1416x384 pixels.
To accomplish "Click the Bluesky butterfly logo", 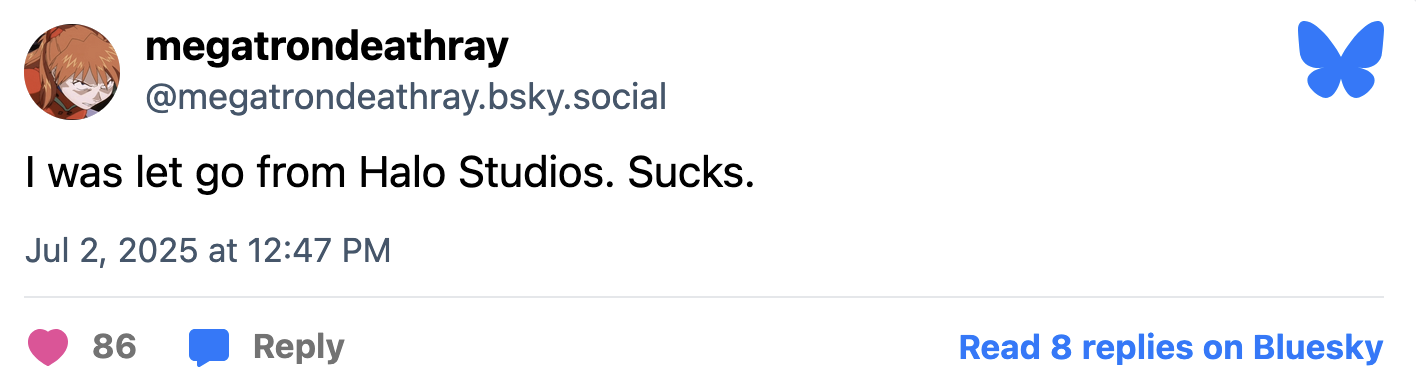I will pyautogui.click(x=1340, y=60).
